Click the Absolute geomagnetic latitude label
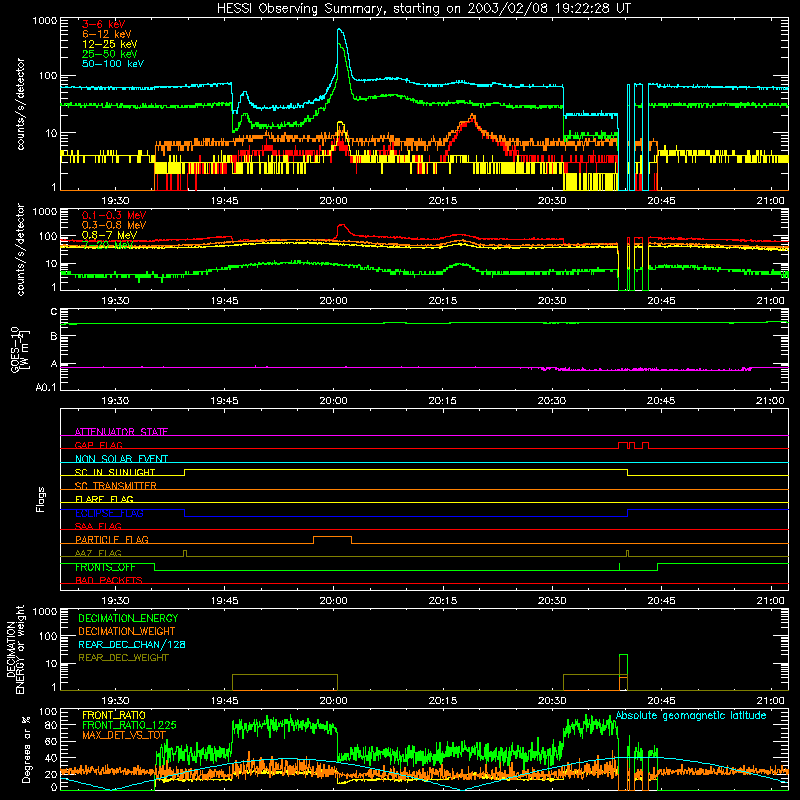800x800 pixels. pyautogui.click(x=691, y=716)
